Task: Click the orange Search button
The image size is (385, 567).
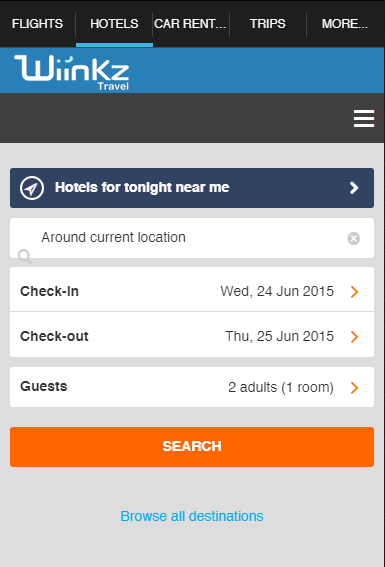Action: click(x=192, y=447)
